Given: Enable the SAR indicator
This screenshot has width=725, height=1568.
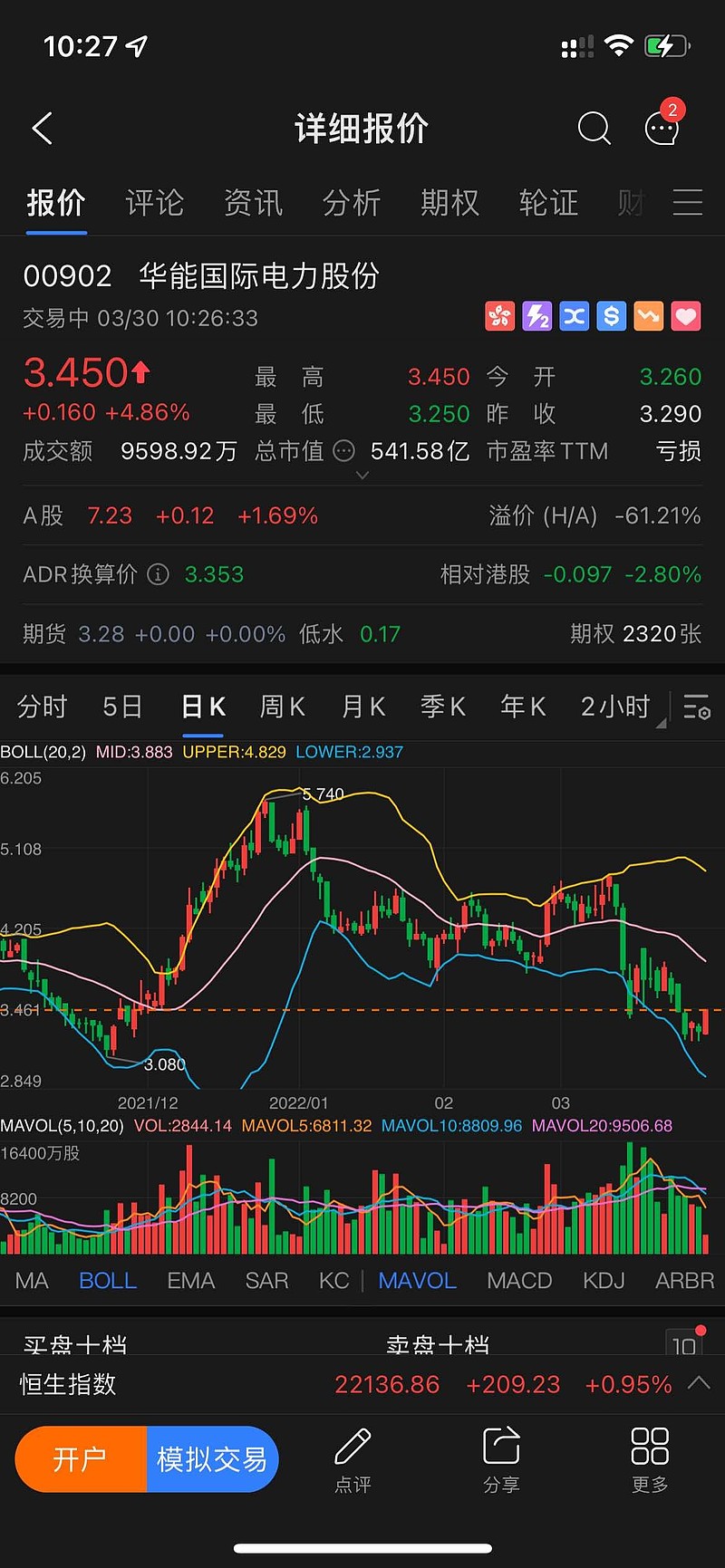Looking at the screenshot, I should pyautogui.click(x=267, y=1281).
